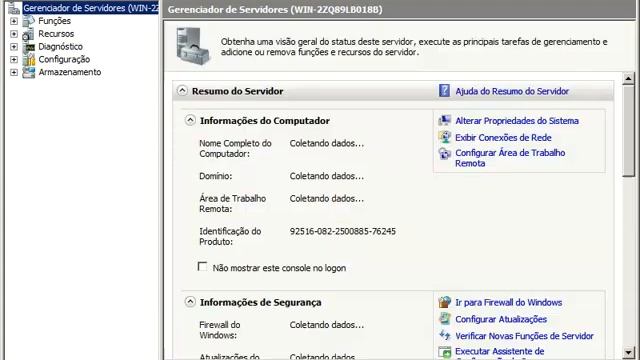Viewport: 640px width, 360px height.
Task: Click the Configuração icon in tree
Action: click(x=29, y=60)
